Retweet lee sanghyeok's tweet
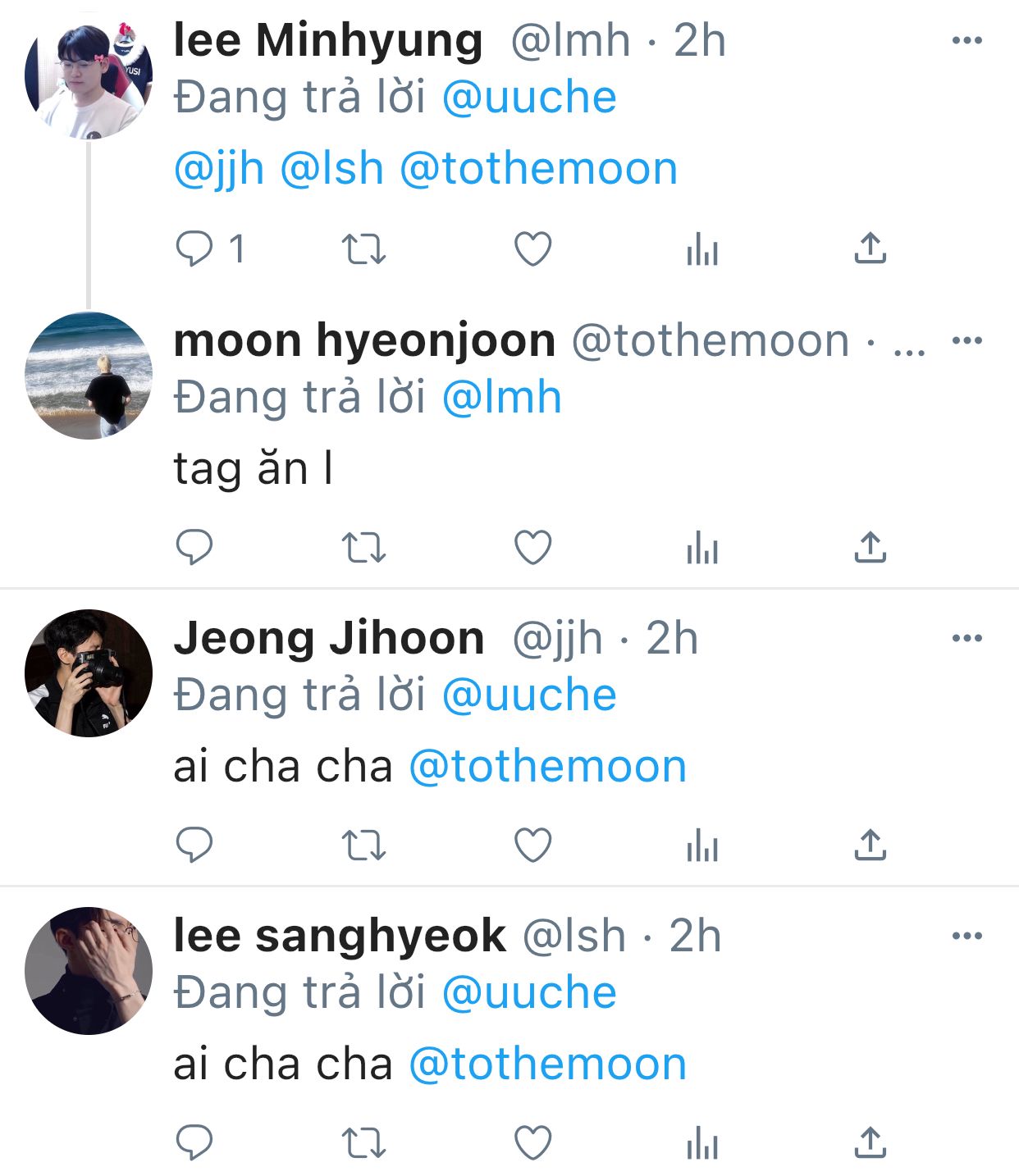 coord(363,1142)
